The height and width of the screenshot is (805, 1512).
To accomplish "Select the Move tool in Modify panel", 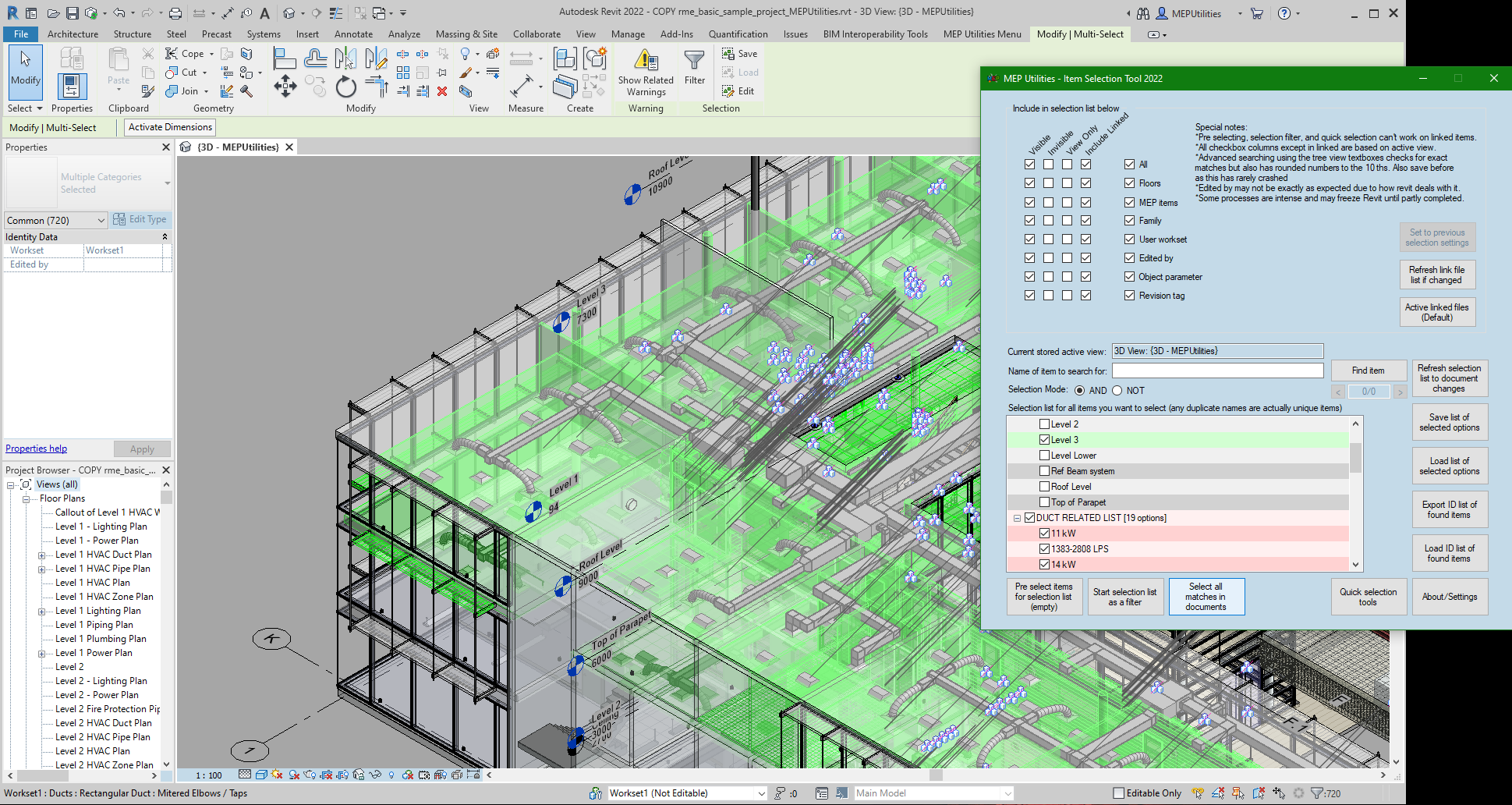I will pos(285,87).
